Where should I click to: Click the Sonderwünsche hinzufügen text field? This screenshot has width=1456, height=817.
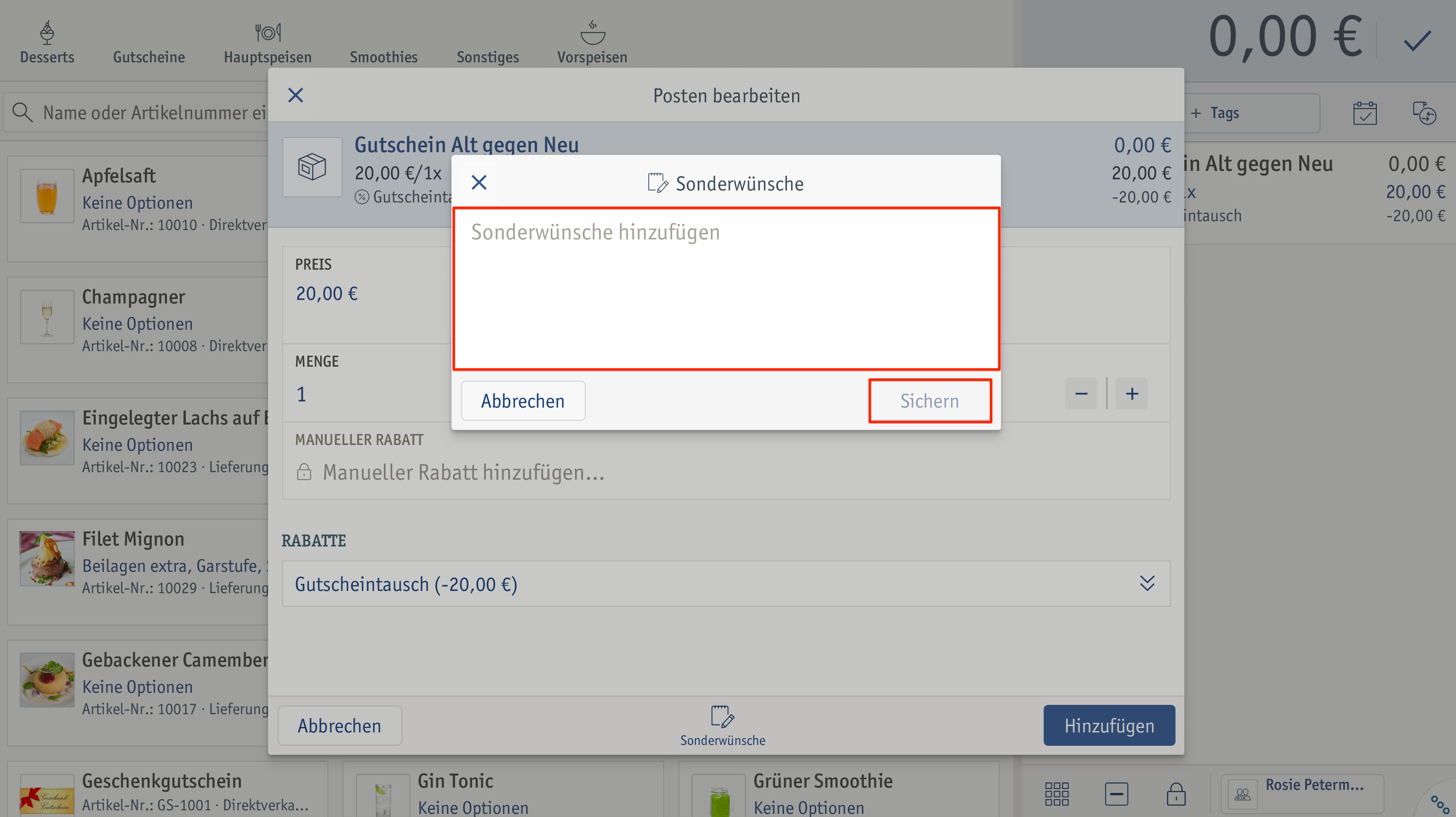[x=726, y=289]
